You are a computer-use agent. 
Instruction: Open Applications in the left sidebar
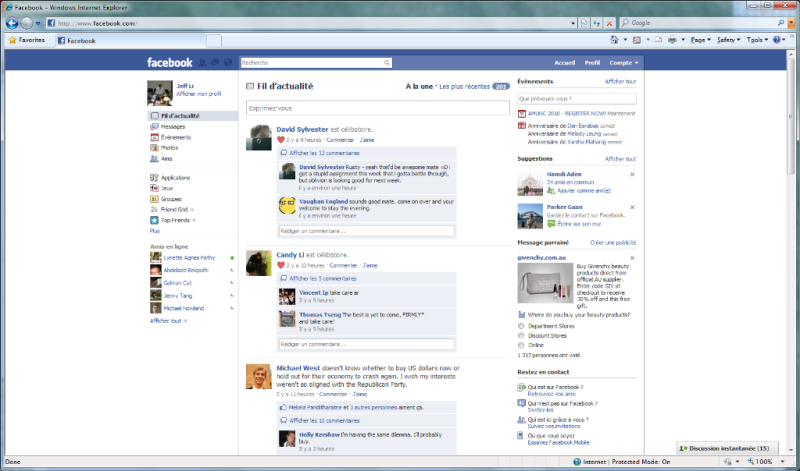(175, 177)
